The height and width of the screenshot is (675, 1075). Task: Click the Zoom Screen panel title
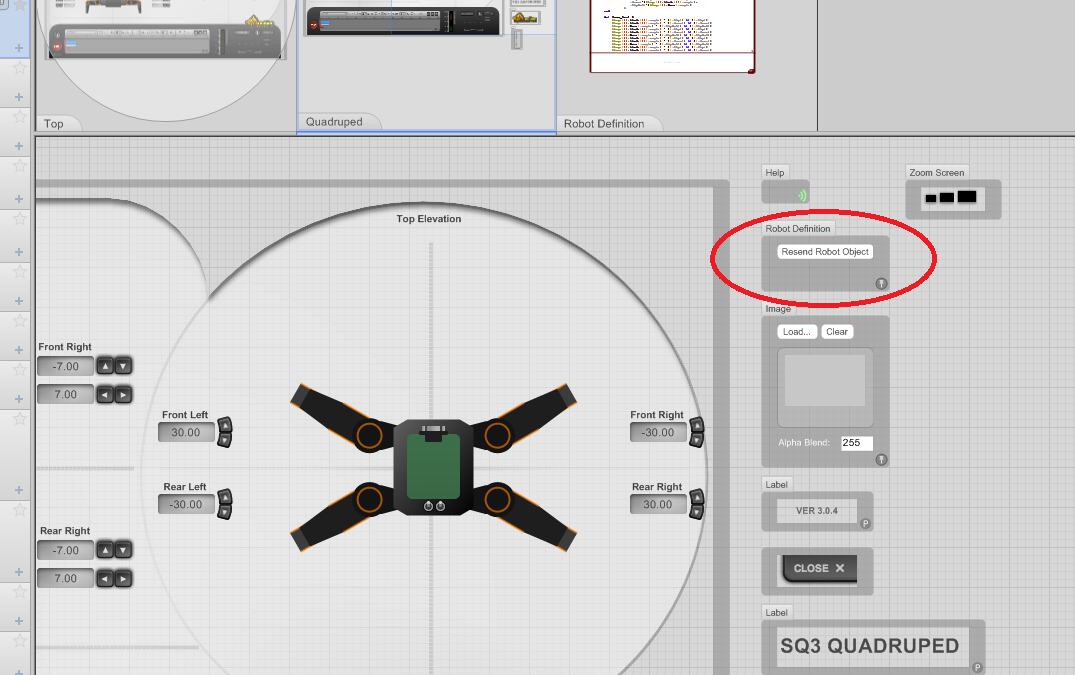point(937,173)
